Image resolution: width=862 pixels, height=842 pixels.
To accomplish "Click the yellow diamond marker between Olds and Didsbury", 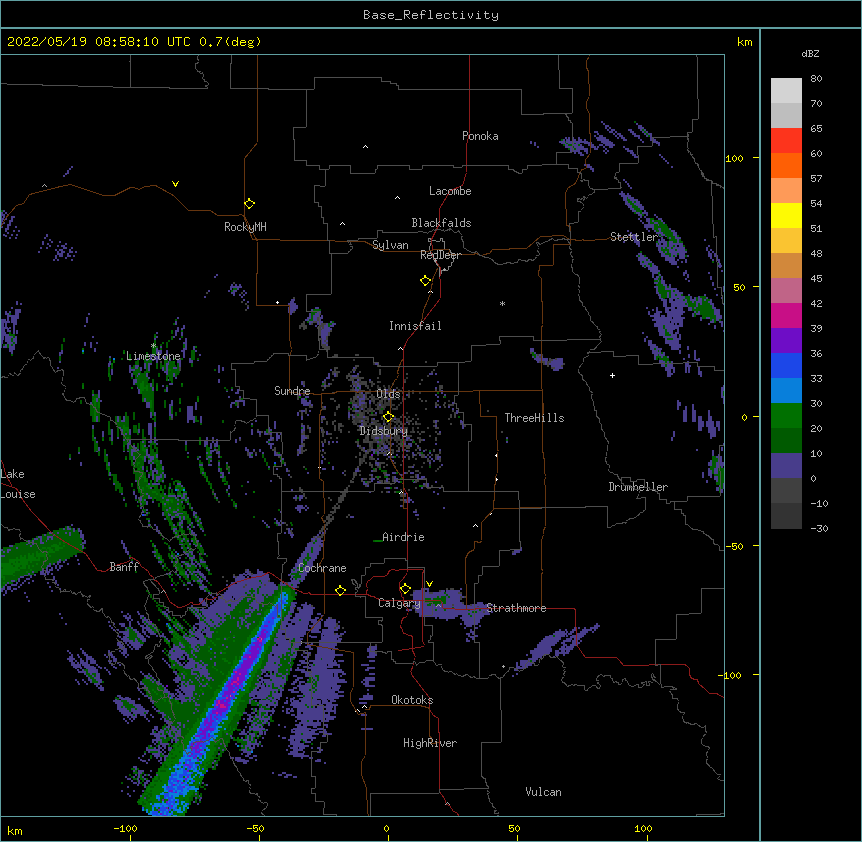I will point(388,416).
